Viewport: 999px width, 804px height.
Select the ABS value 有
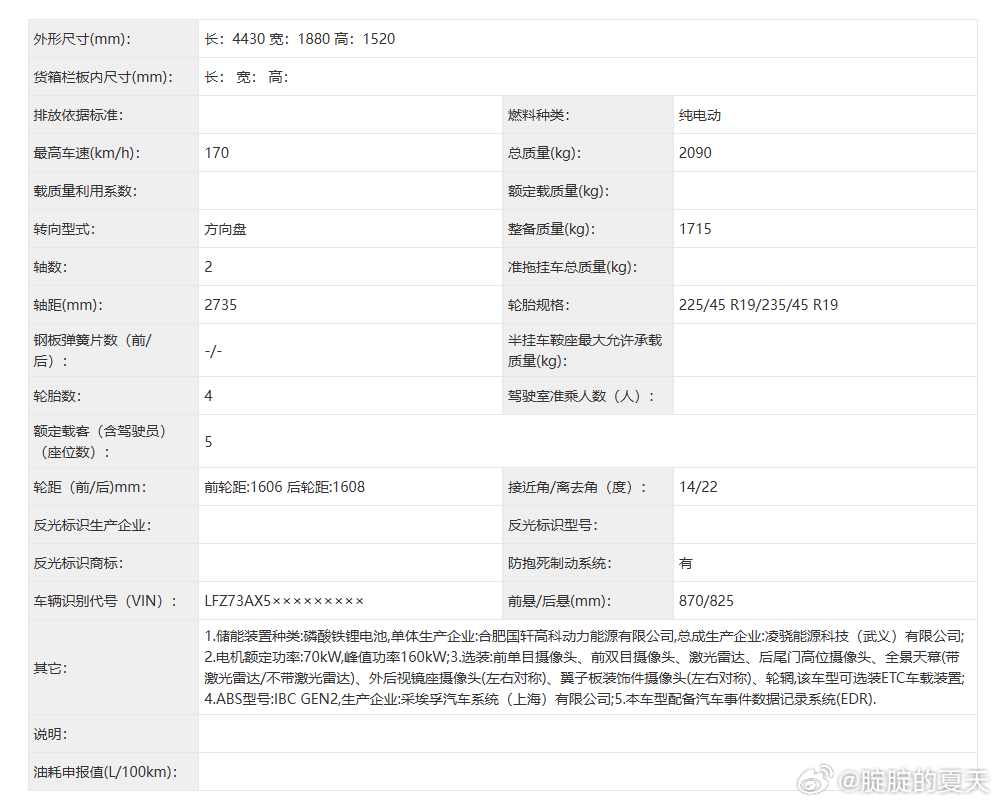686,563
